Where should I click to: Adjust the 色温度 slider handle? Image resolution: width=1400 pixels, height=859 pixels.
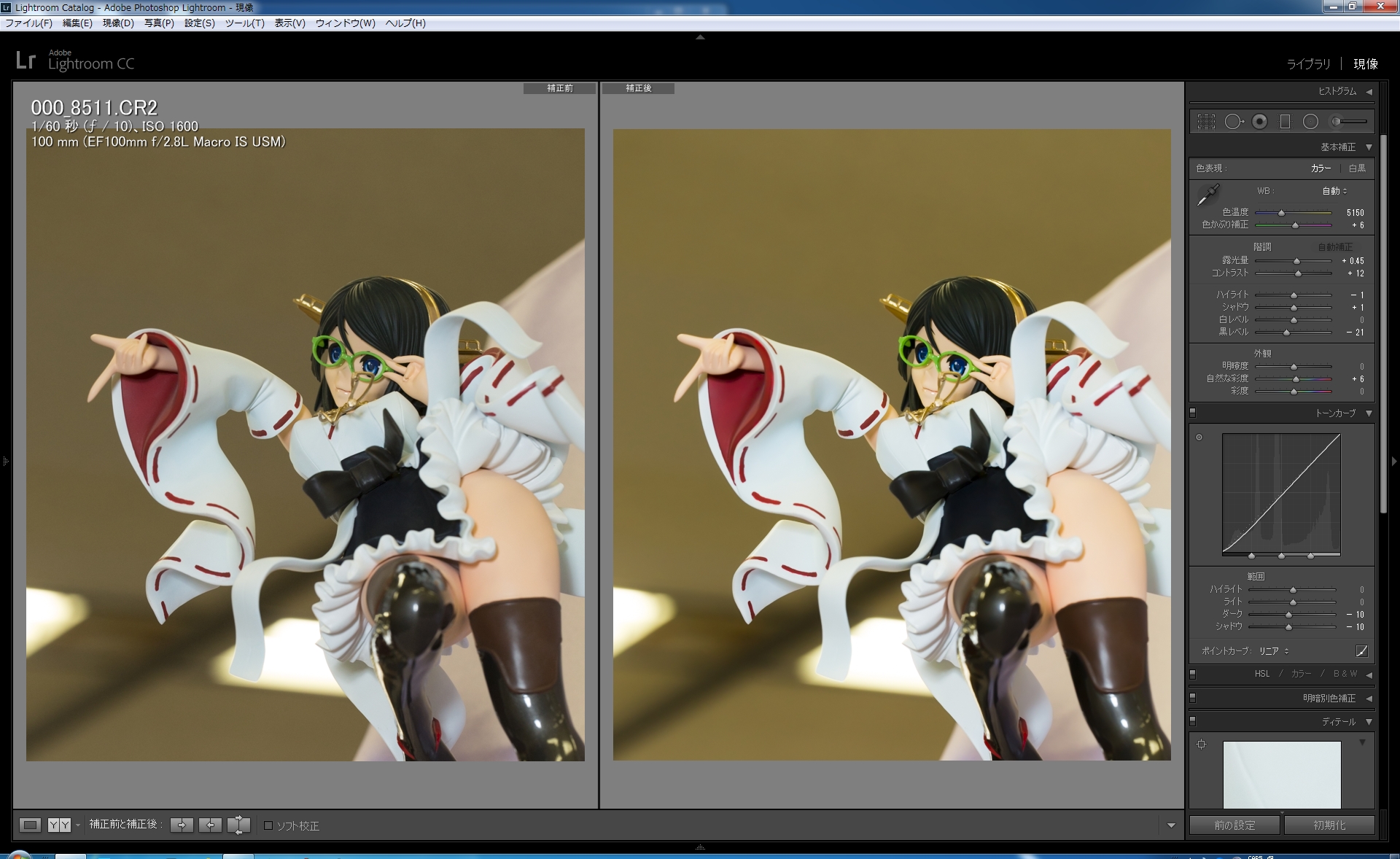(1281, 213)
